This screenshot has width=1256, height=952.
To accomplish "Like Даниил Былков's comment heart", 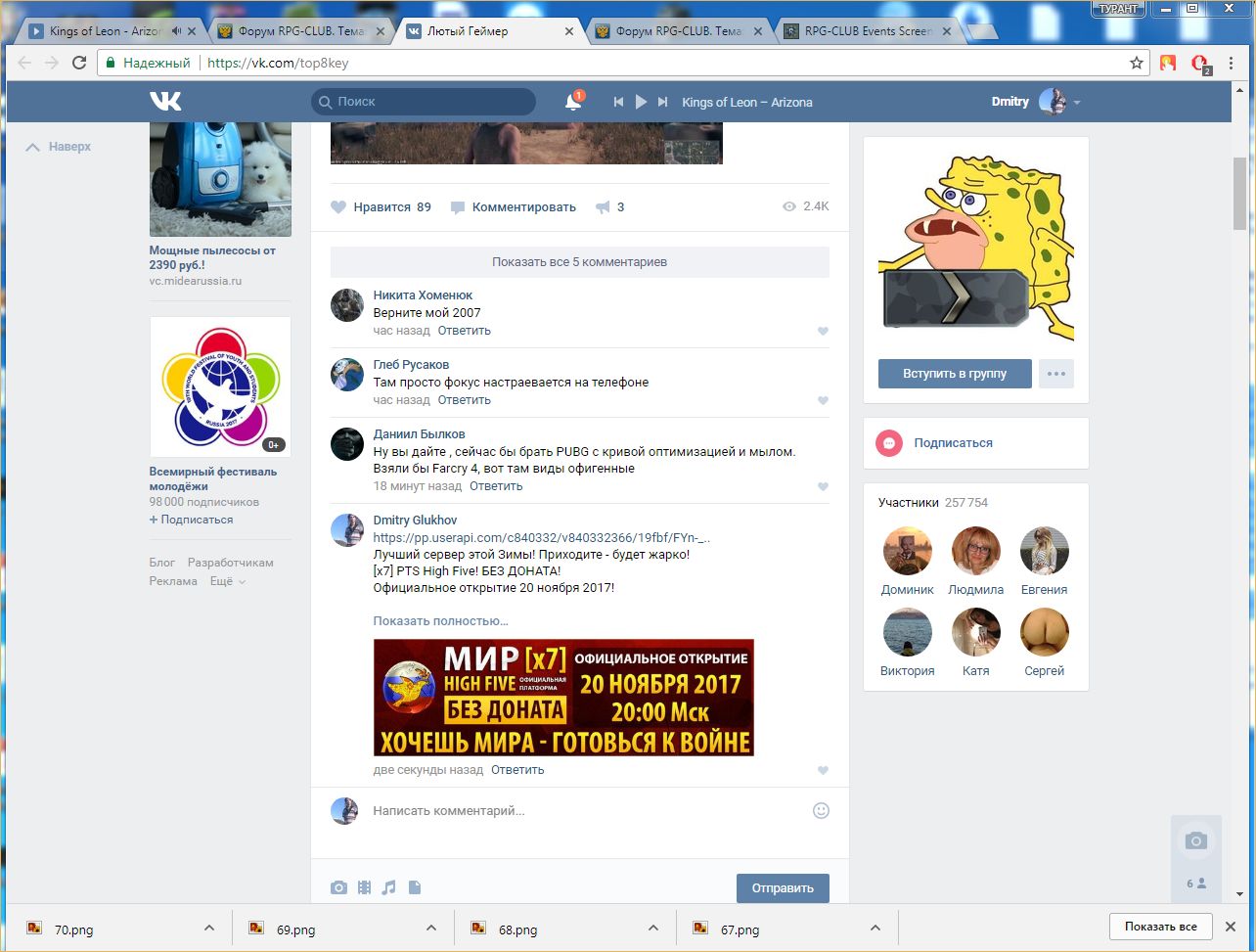I will [x=823, y=486].
